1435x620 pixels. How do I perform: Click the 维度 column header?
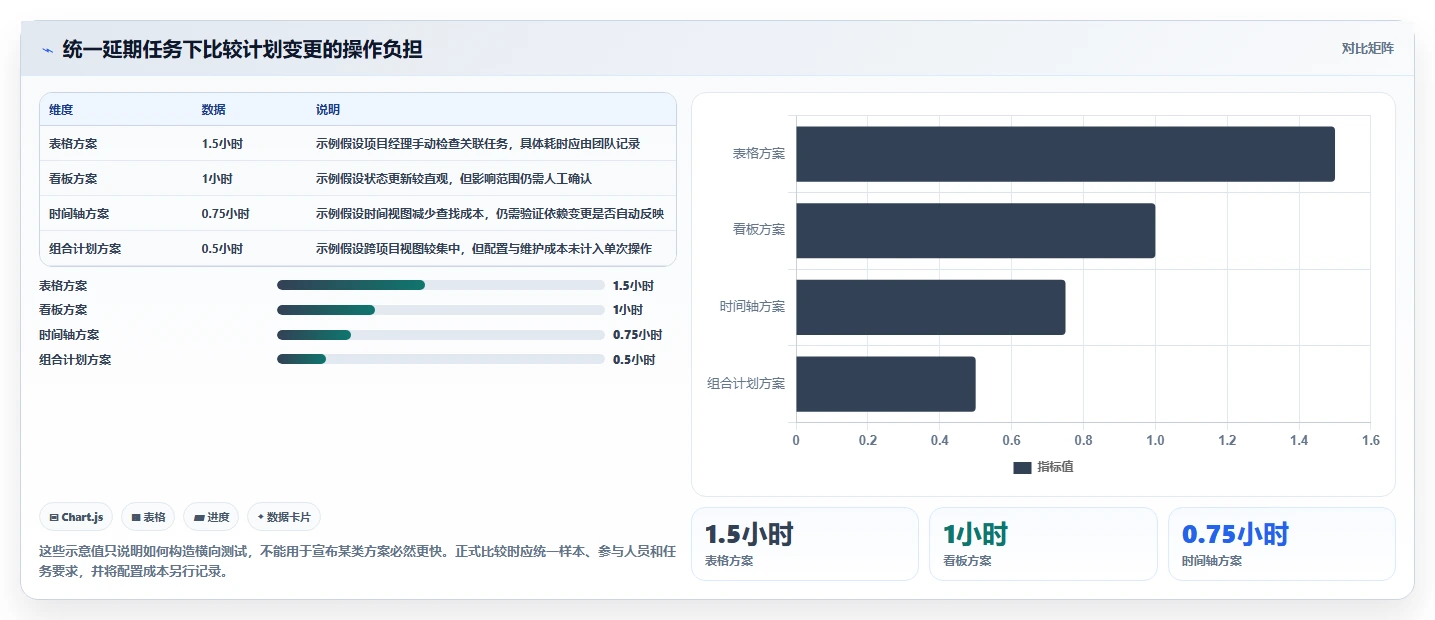(61, 109)
